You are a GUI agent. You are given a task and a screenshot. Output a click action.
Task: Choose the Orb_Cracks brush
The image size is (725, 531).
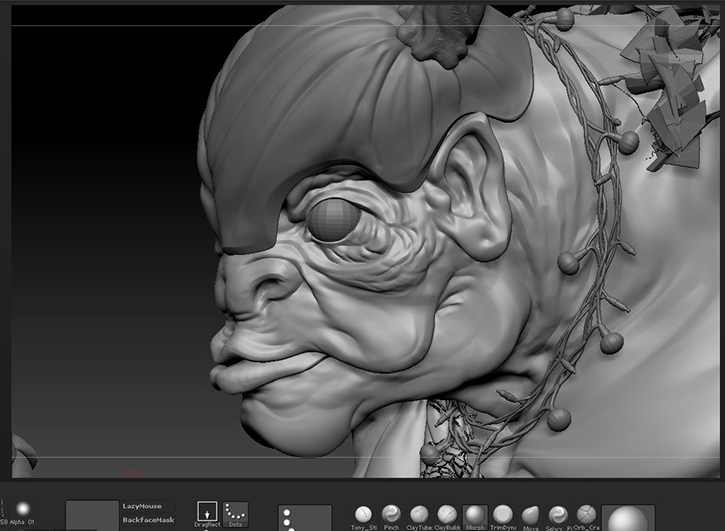coord(586,517)
